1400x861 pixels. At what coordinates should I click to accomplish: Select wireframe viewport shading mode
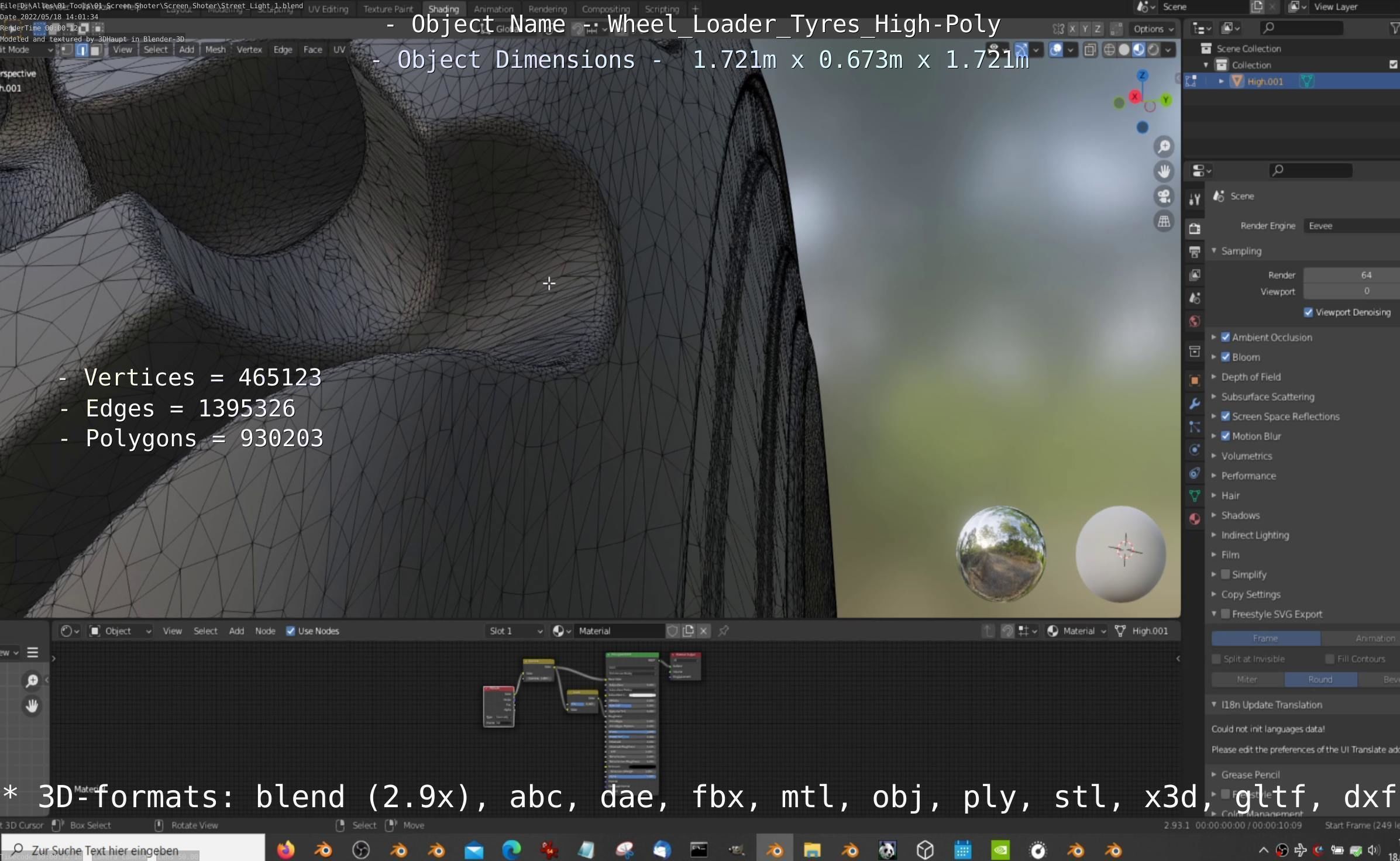coord(1109,50)
